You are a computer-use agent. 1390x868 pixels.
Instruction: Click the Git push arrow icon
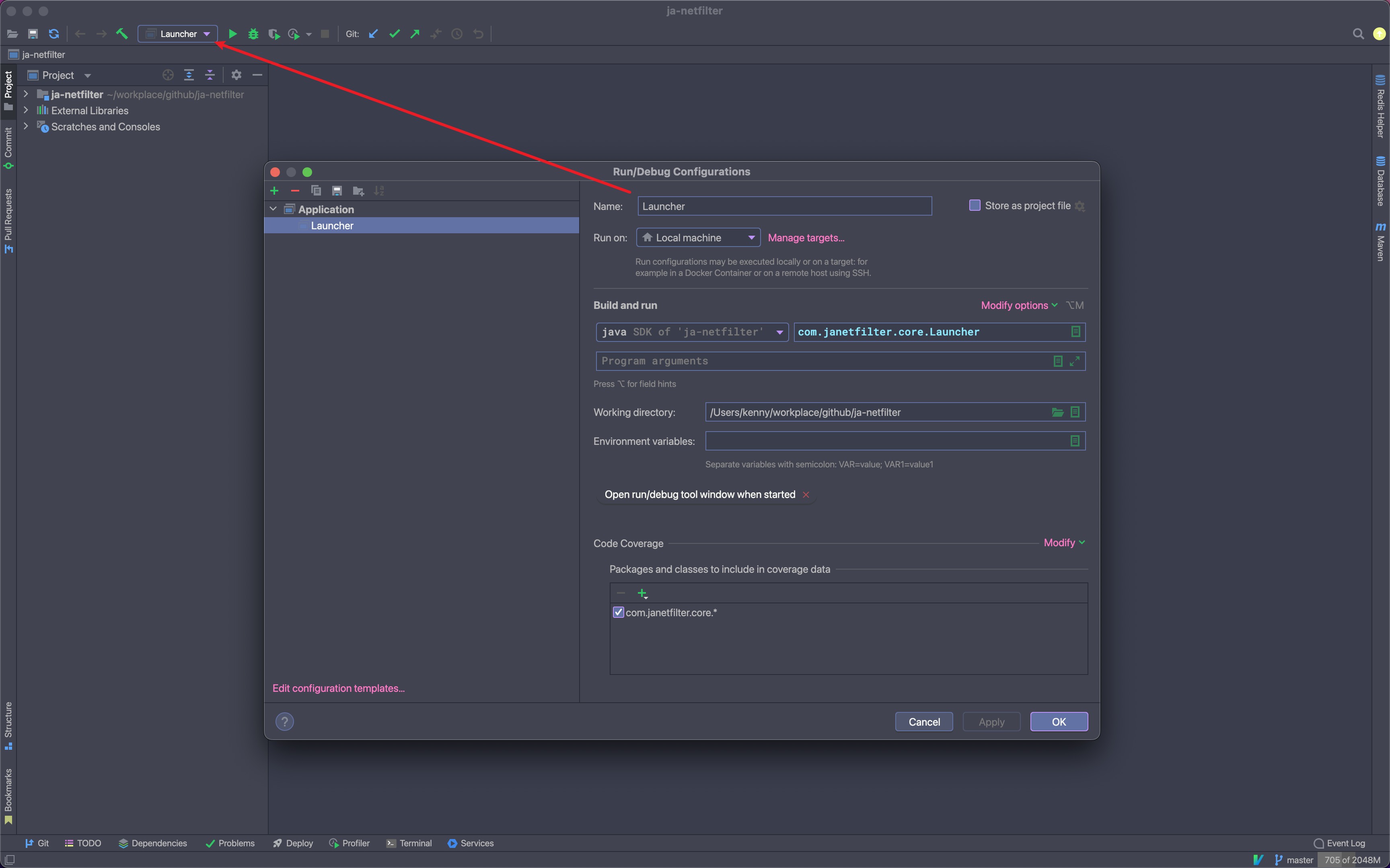pos(415,34)
